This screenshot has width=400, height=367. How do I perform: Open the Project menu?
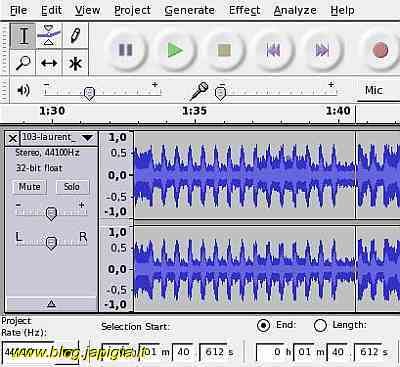tap(132, 11)
